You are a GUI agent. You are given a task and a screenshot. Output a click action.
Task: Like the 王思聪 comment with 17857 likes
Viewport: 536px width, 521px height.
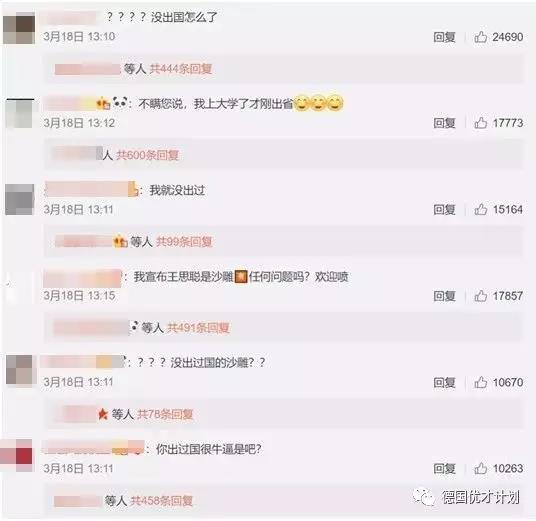point(480,296)
